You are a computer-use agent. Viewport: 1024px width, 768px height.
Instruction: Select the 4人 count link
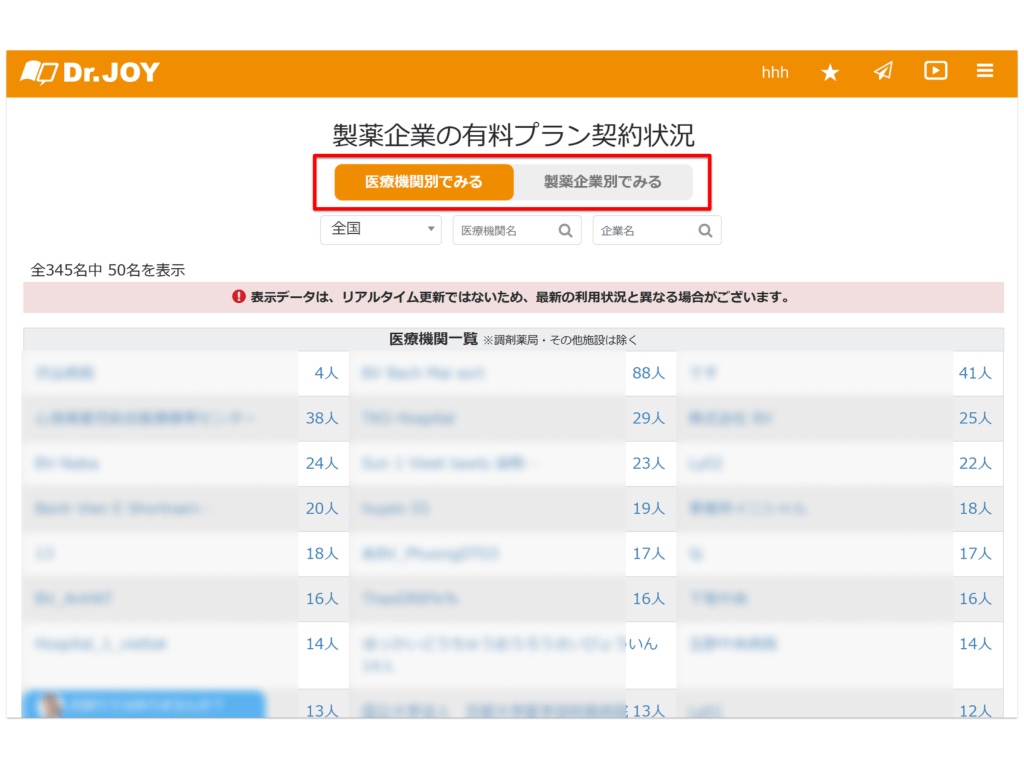tap(326, 373)
